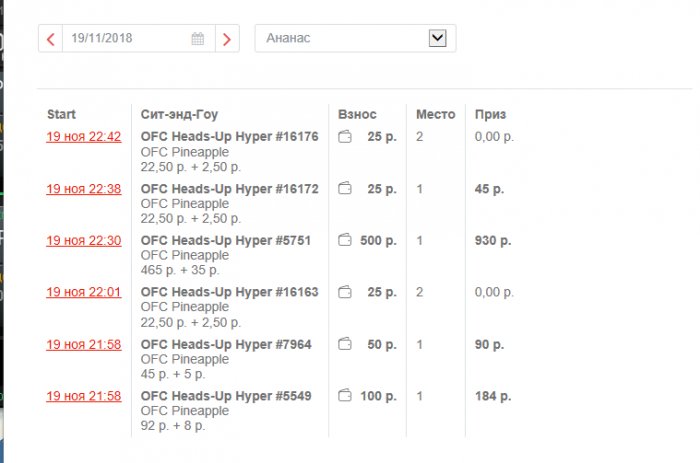
Task: Click the Приз column header
Action: pos(491,114)
